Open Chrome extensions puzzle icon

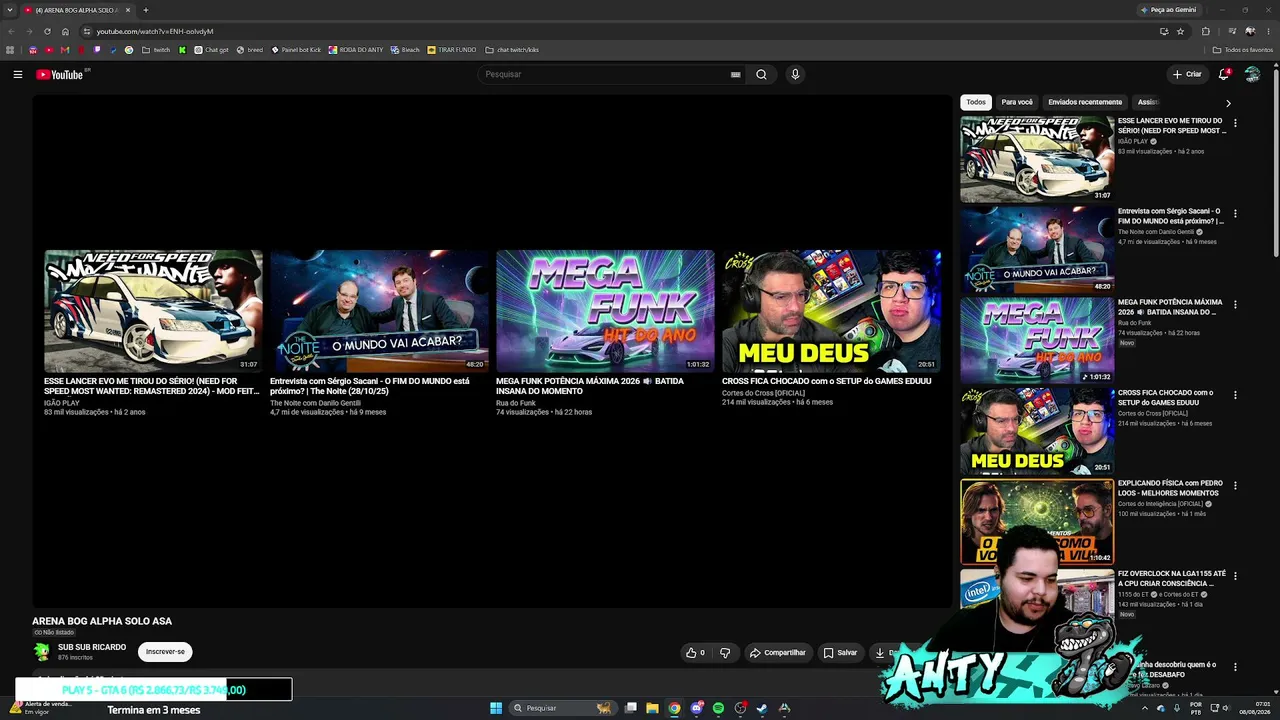click(1205, 31)
